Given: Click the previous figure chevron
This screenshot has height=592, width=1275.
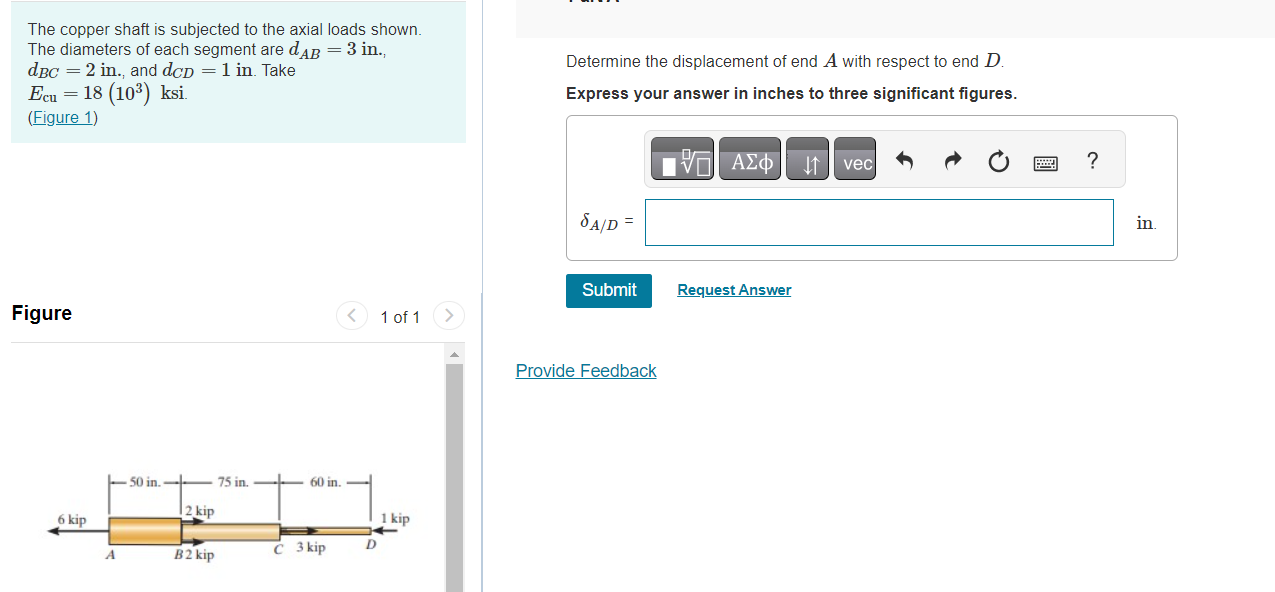Looking at the screenshot, I should point(351,315).
